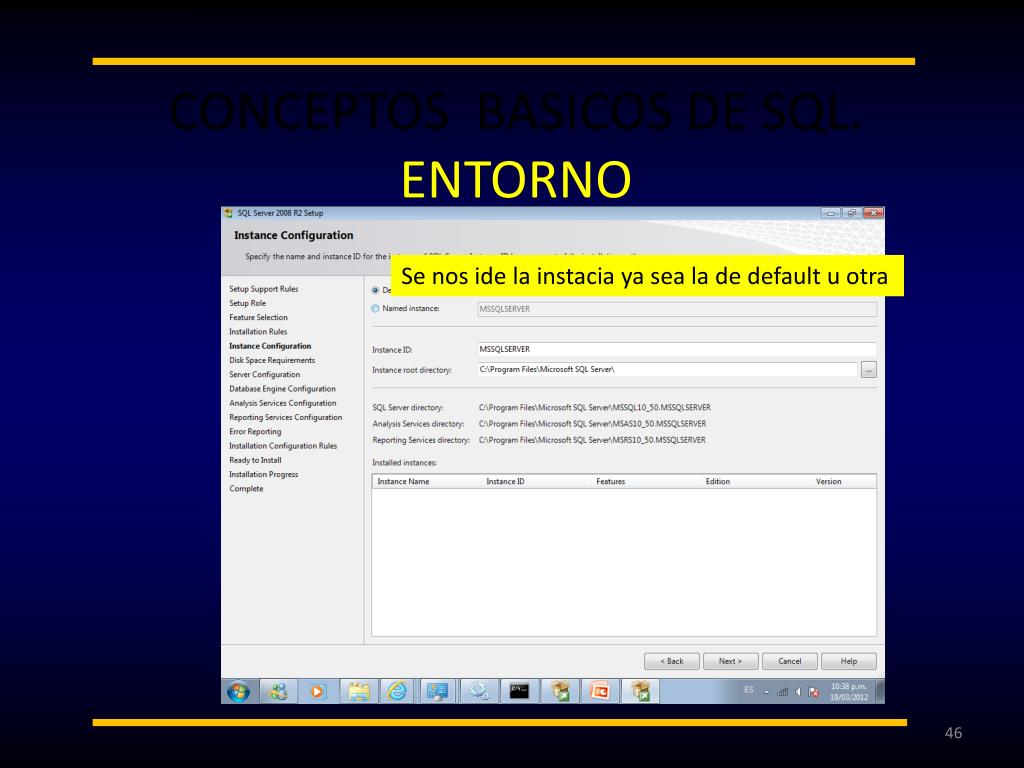This screenshot has width=1024, height=768.
Task: Restore the SQL Server Setup window
Action: (x=852, y=213)
